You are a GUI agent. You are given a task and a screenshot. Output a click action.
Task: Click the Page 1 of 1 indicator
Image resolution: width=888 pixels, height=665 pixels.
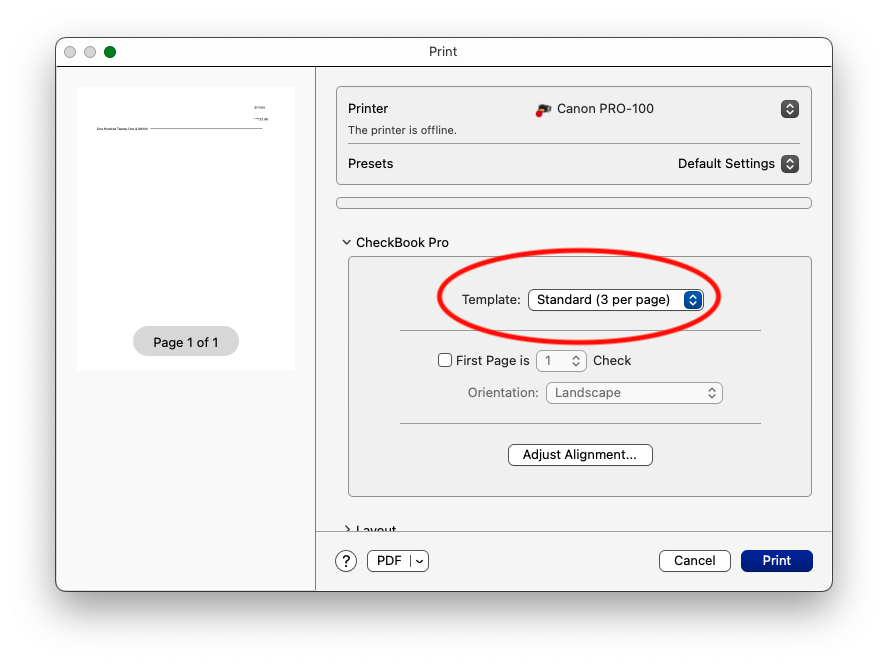point(186,342)
